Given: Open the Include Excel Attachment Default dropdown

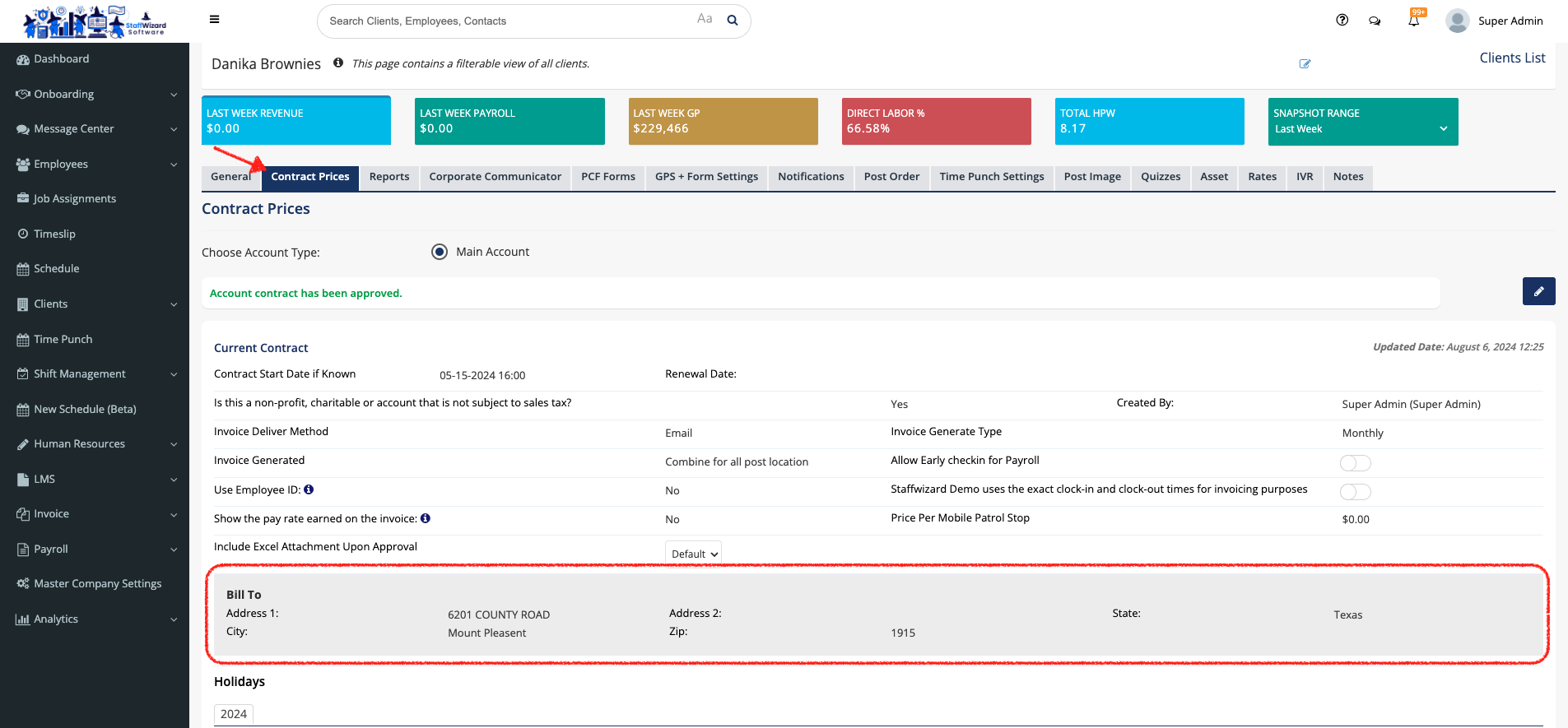Looking at the screenshot, I should coord(693,554).
